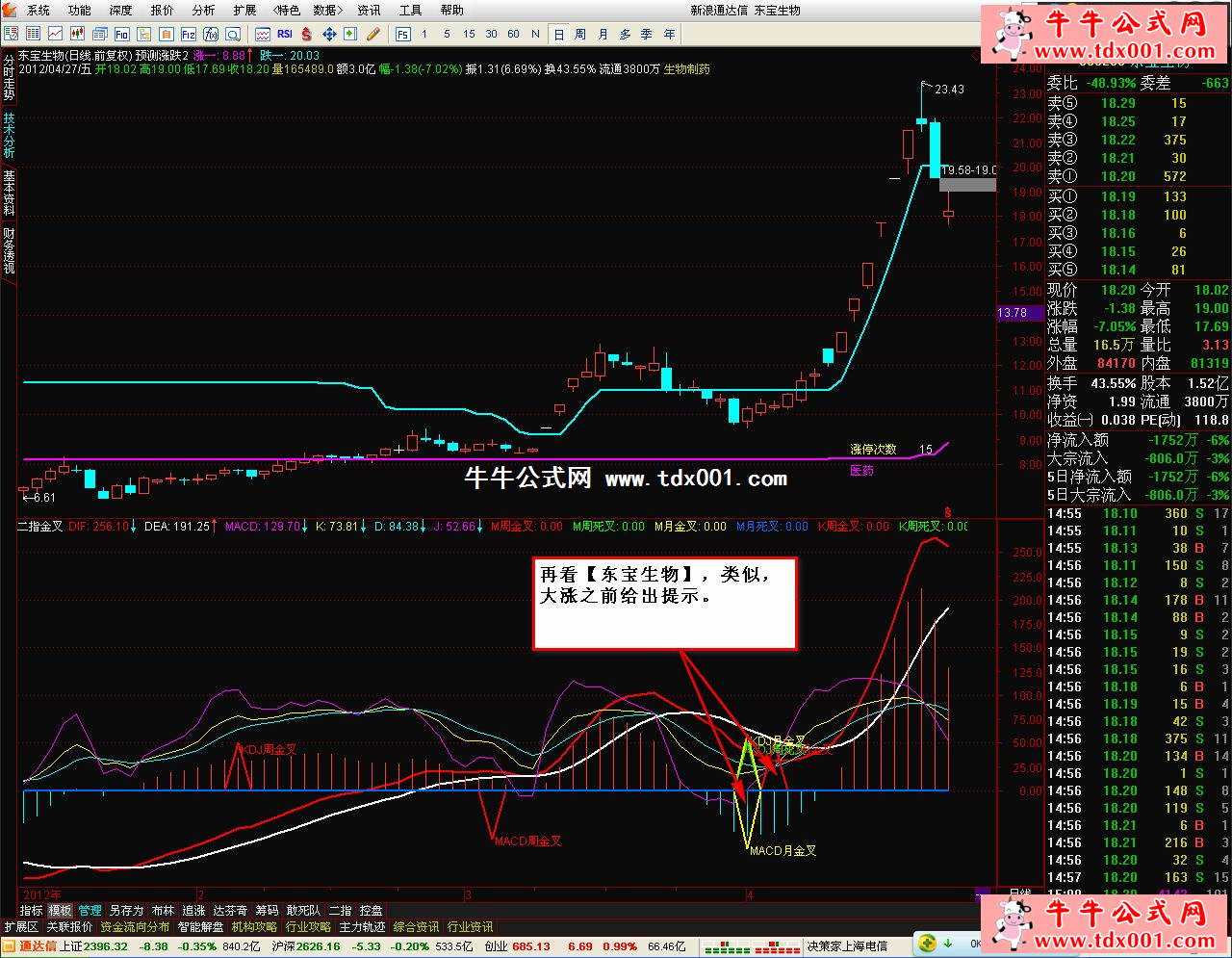Click the F12 trading toolbar icon
The image size is (1232, 958).
(189, 35)
